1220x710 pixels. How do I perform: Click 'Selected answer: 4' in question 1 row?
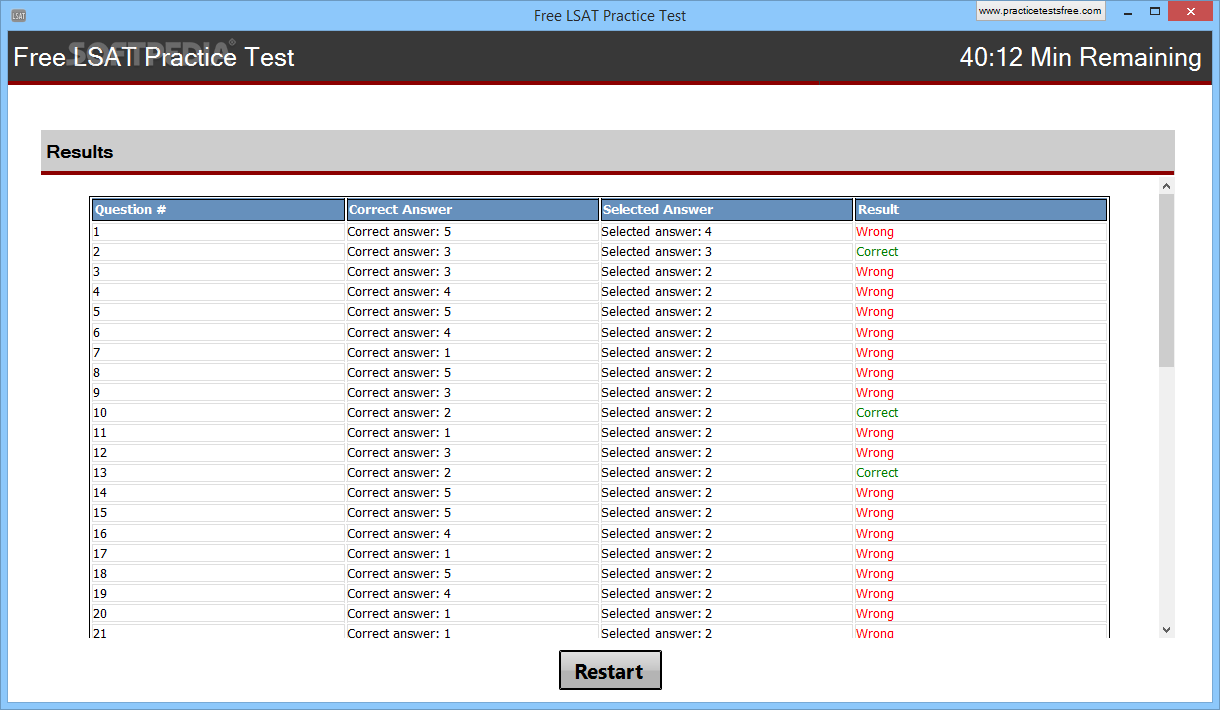point(656,232)
